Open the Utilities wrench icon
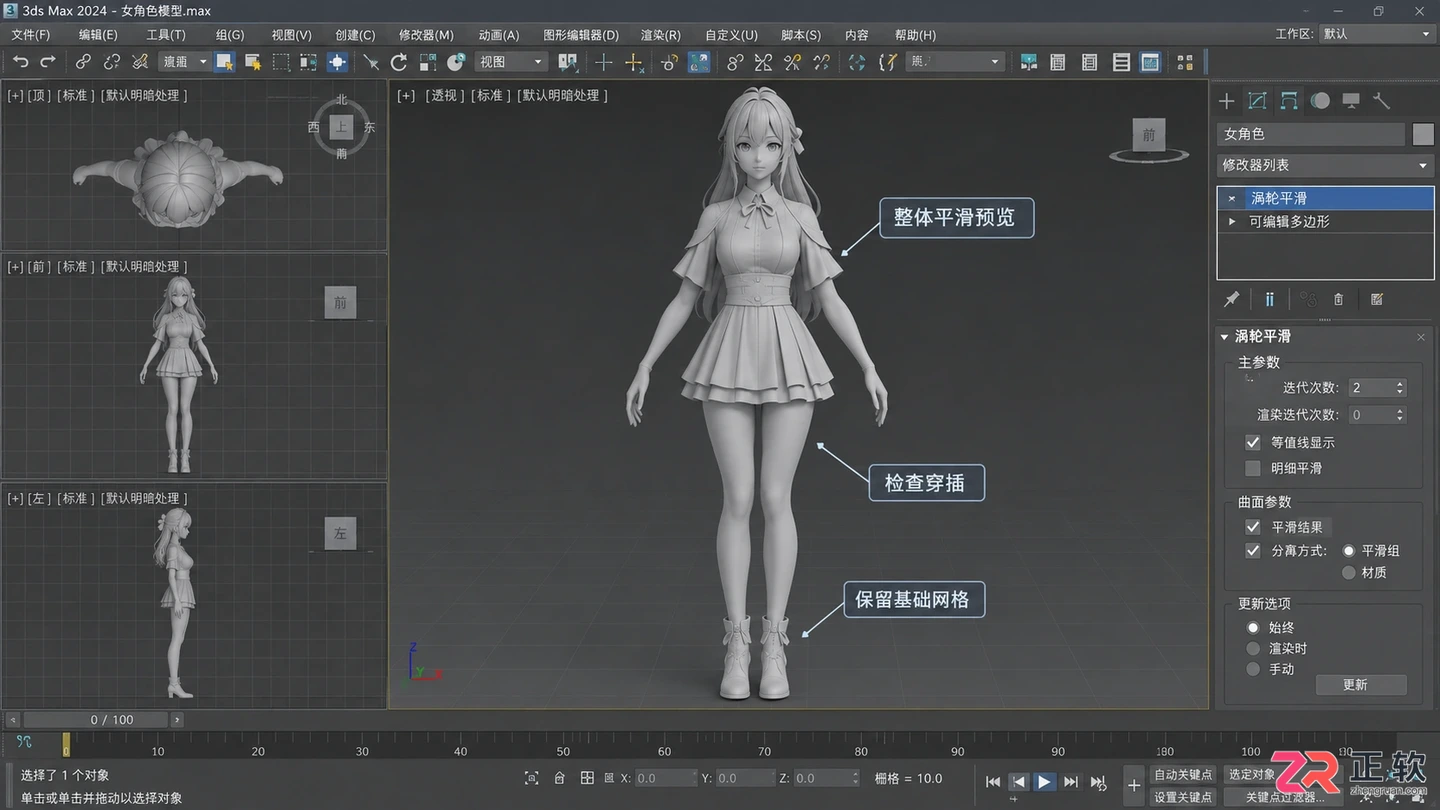The image size is (1440, 810). click(x=1382, y=101)
